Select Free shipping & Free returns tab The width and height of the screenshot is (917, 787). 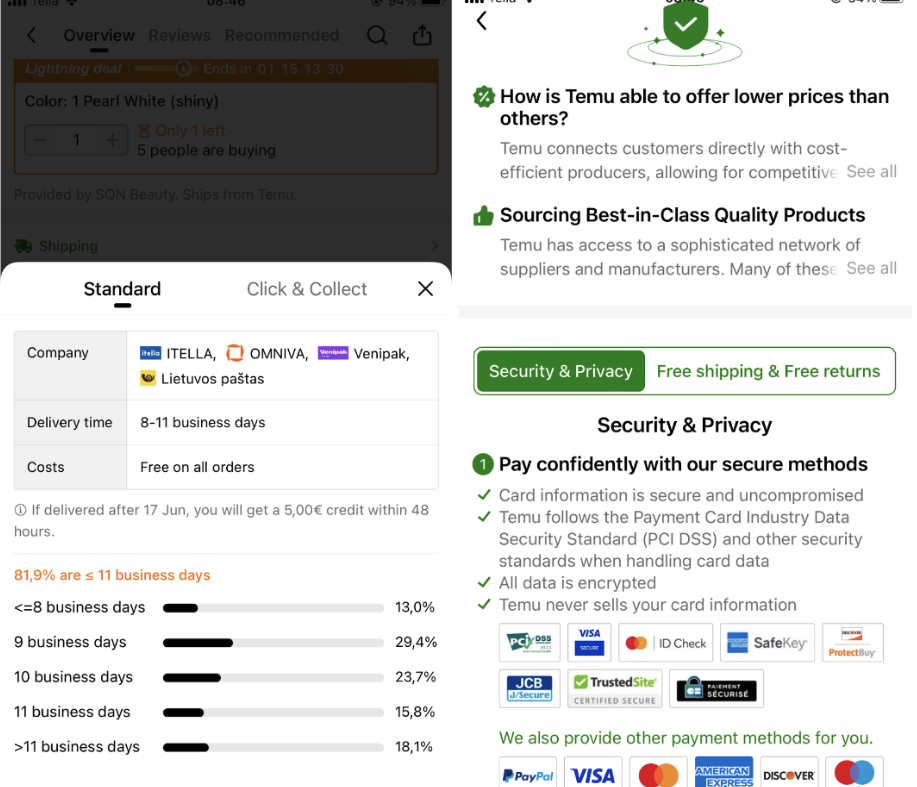pos(768,371)
